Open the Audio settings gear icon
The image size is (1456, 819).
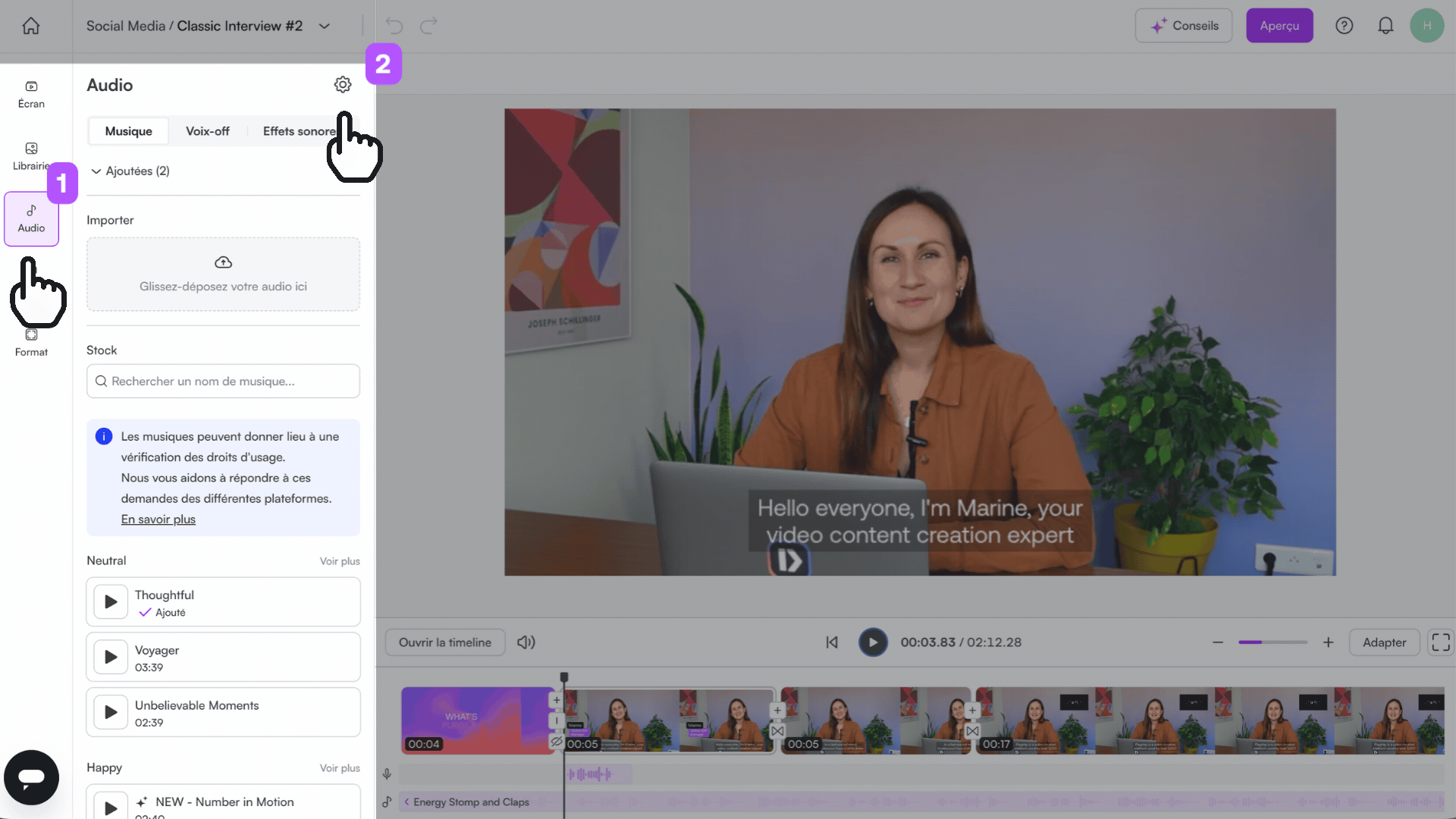(x=343, y=85)
